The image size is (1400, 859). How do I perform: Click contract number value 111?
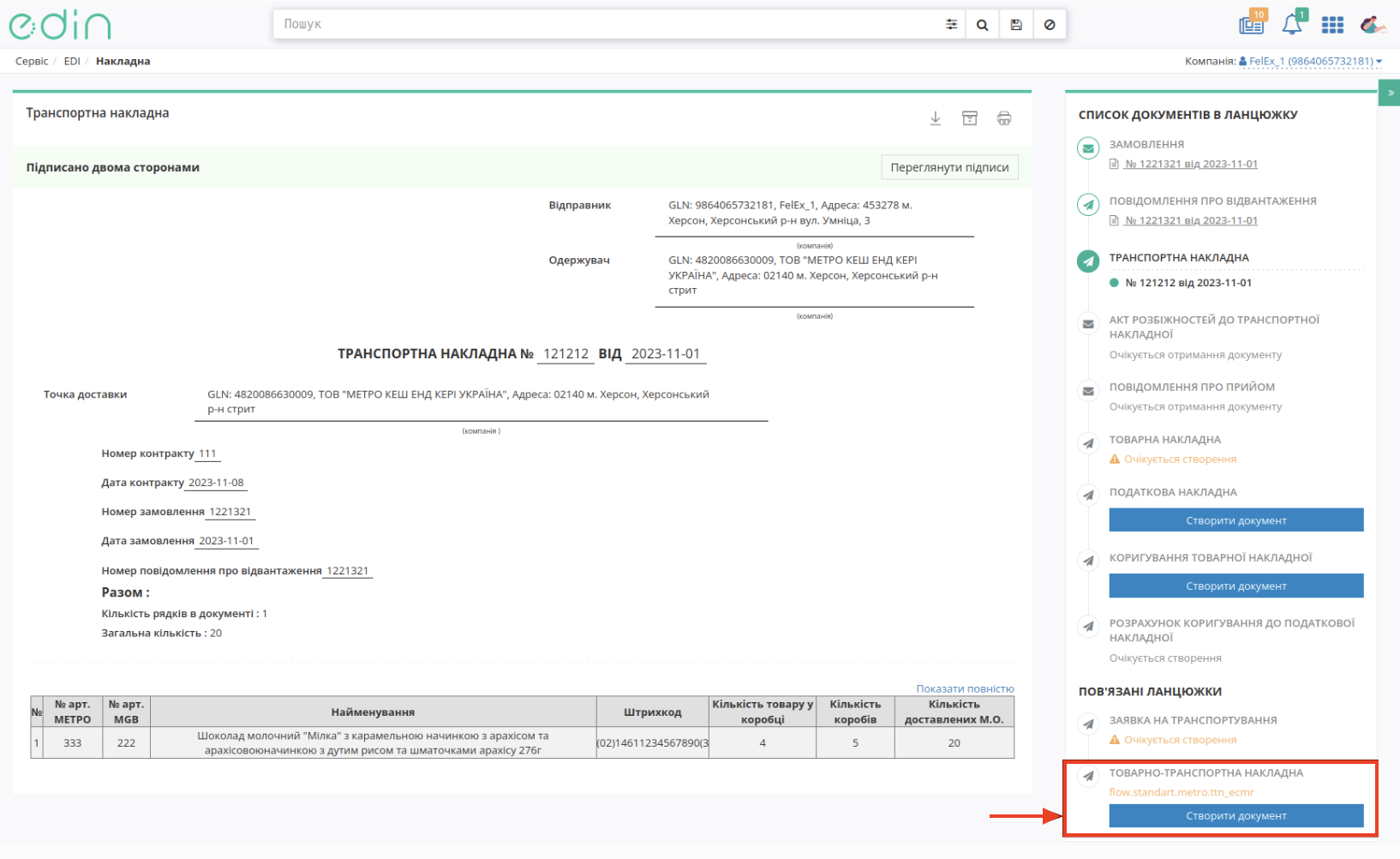pos(207,454)
